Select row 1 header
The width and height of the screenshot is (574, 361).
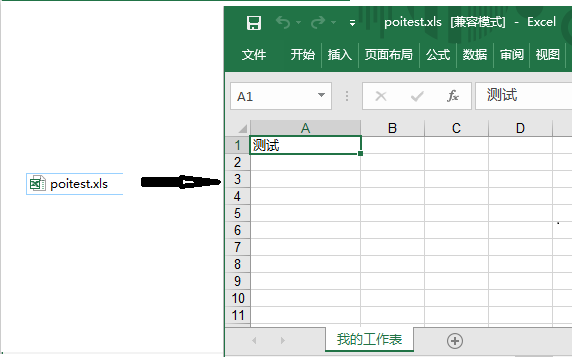(x=238, y=145)
